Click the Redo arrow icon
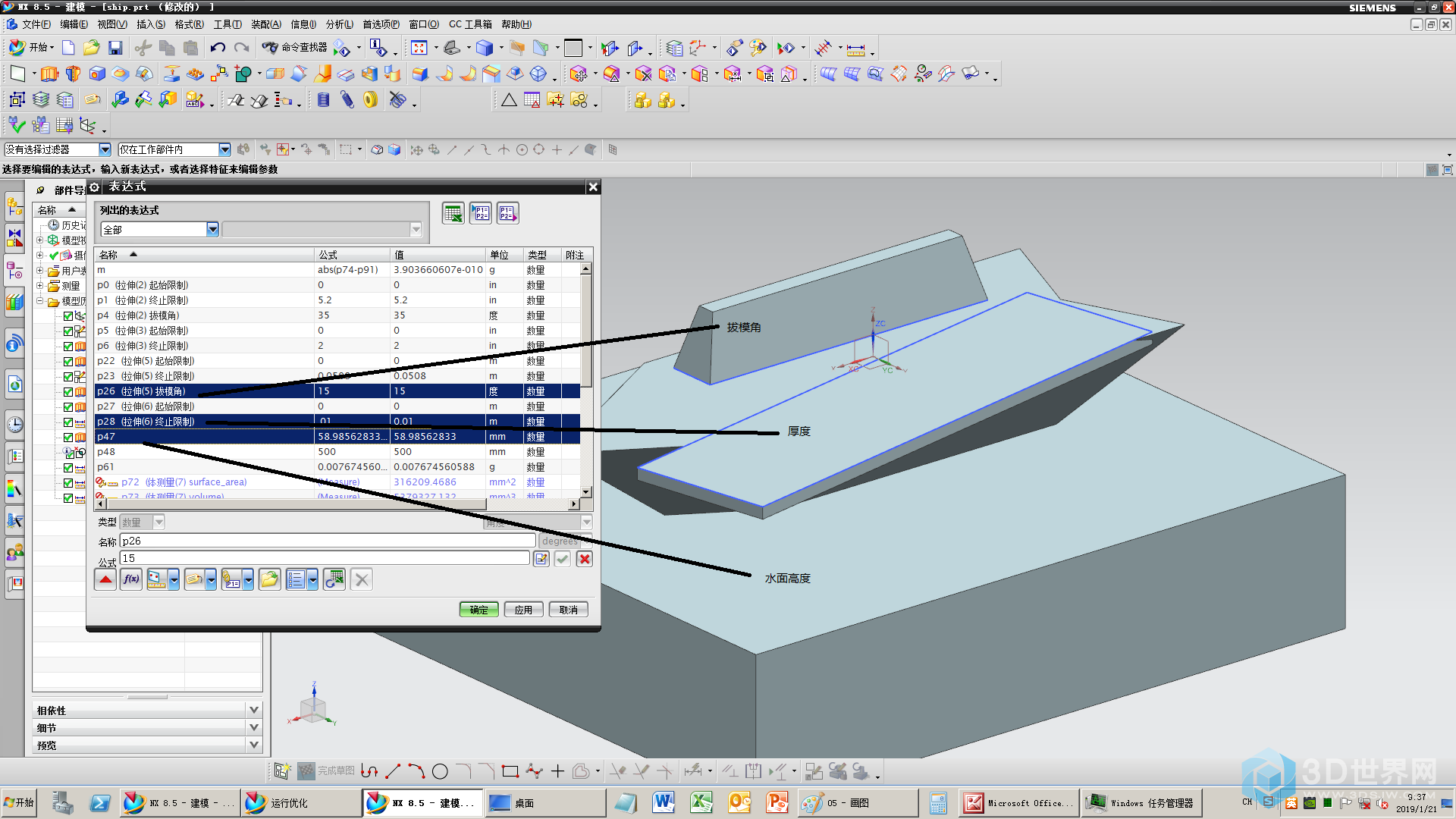Viewport: 1456px width, 819px height. click(x=241, y=48)
